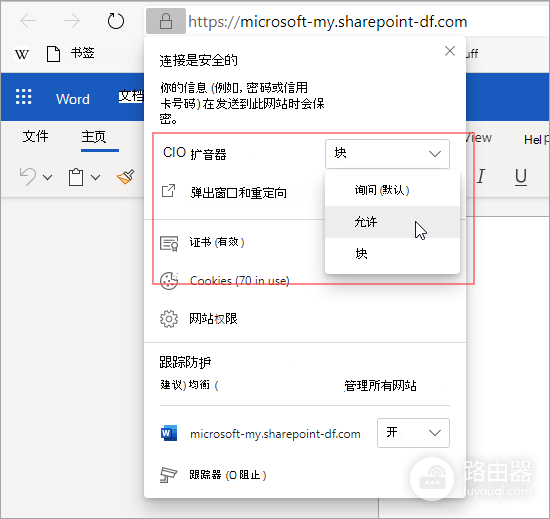
Task: Click the 跟踪防护 heading
Action: [185, 362]
